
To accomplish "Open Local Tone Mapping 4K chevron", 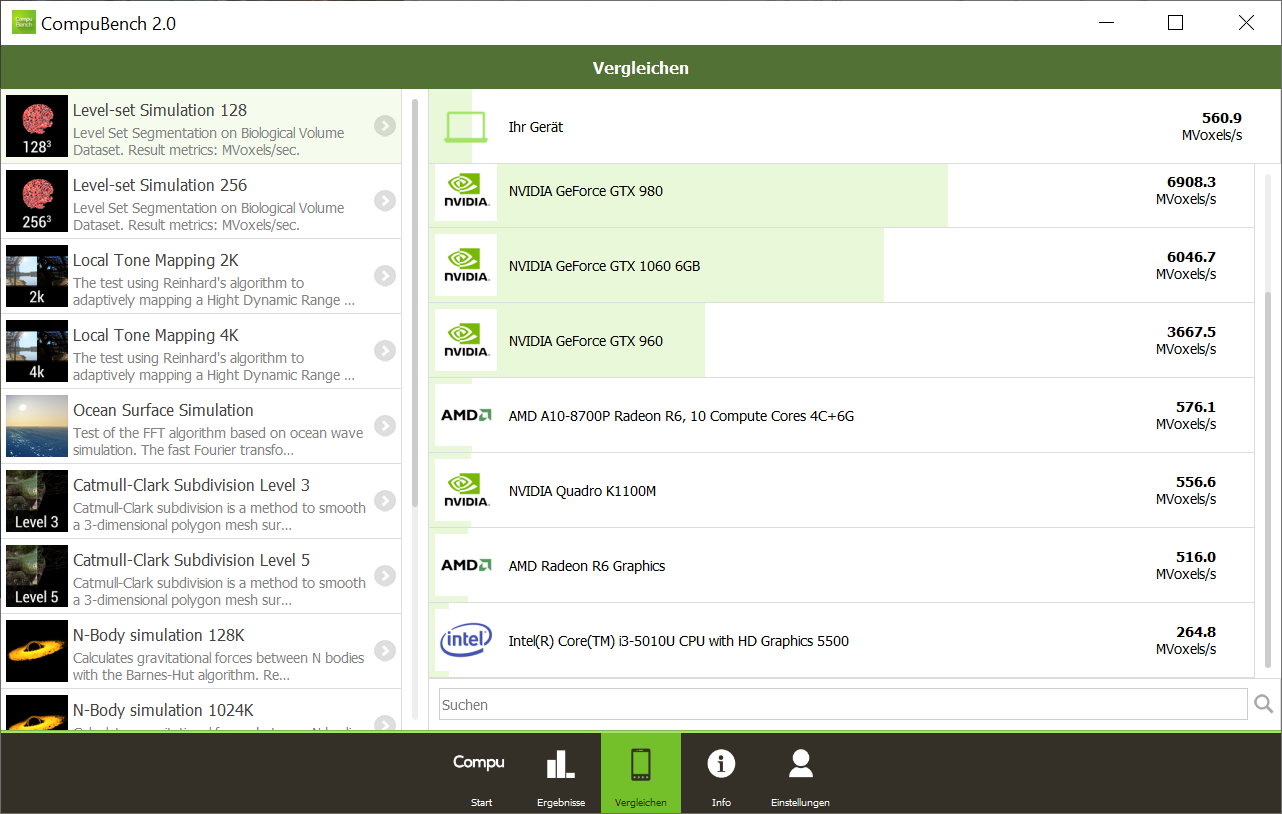I will 385,351.
